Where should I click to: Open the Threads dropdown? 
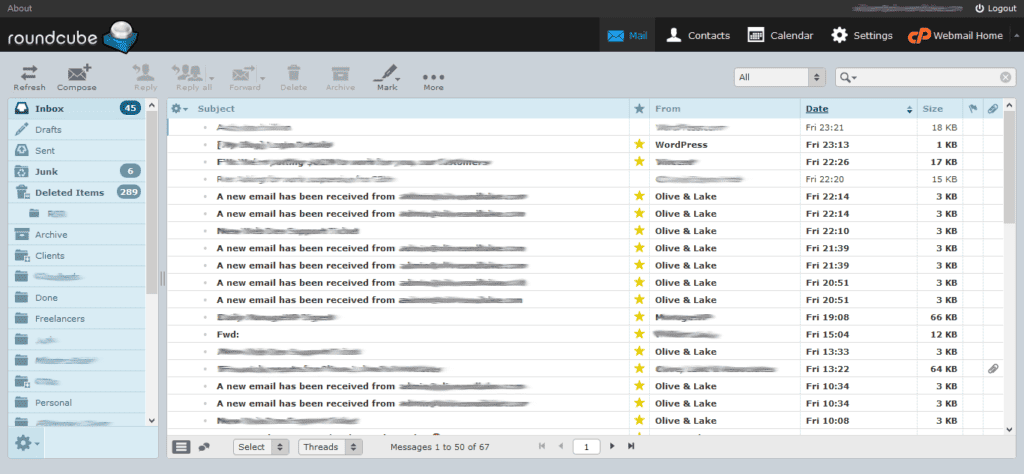pyautogui.click(x=330, y=447)
